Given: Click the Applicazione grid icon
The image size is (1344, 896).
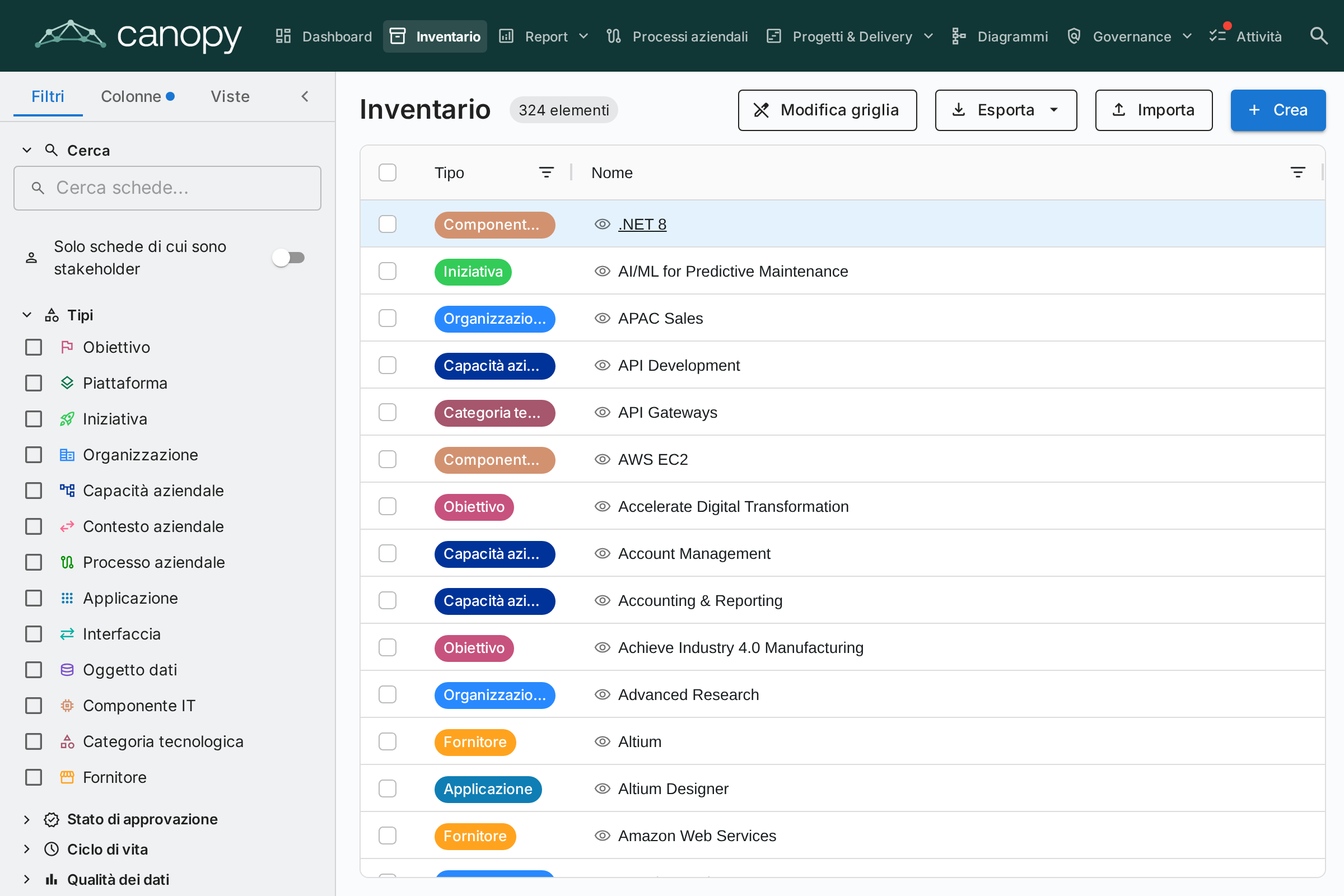Looking at the screenshot, I should pos(67,598).
